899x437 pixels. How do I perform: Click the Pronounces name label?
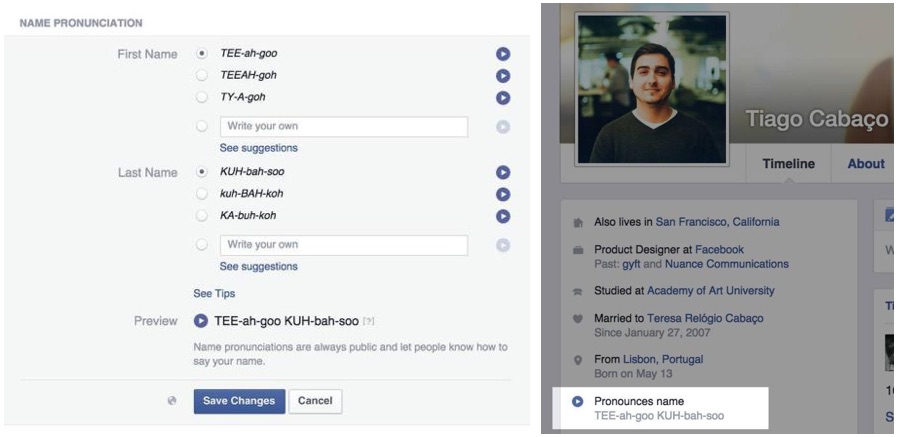(639, 401)
